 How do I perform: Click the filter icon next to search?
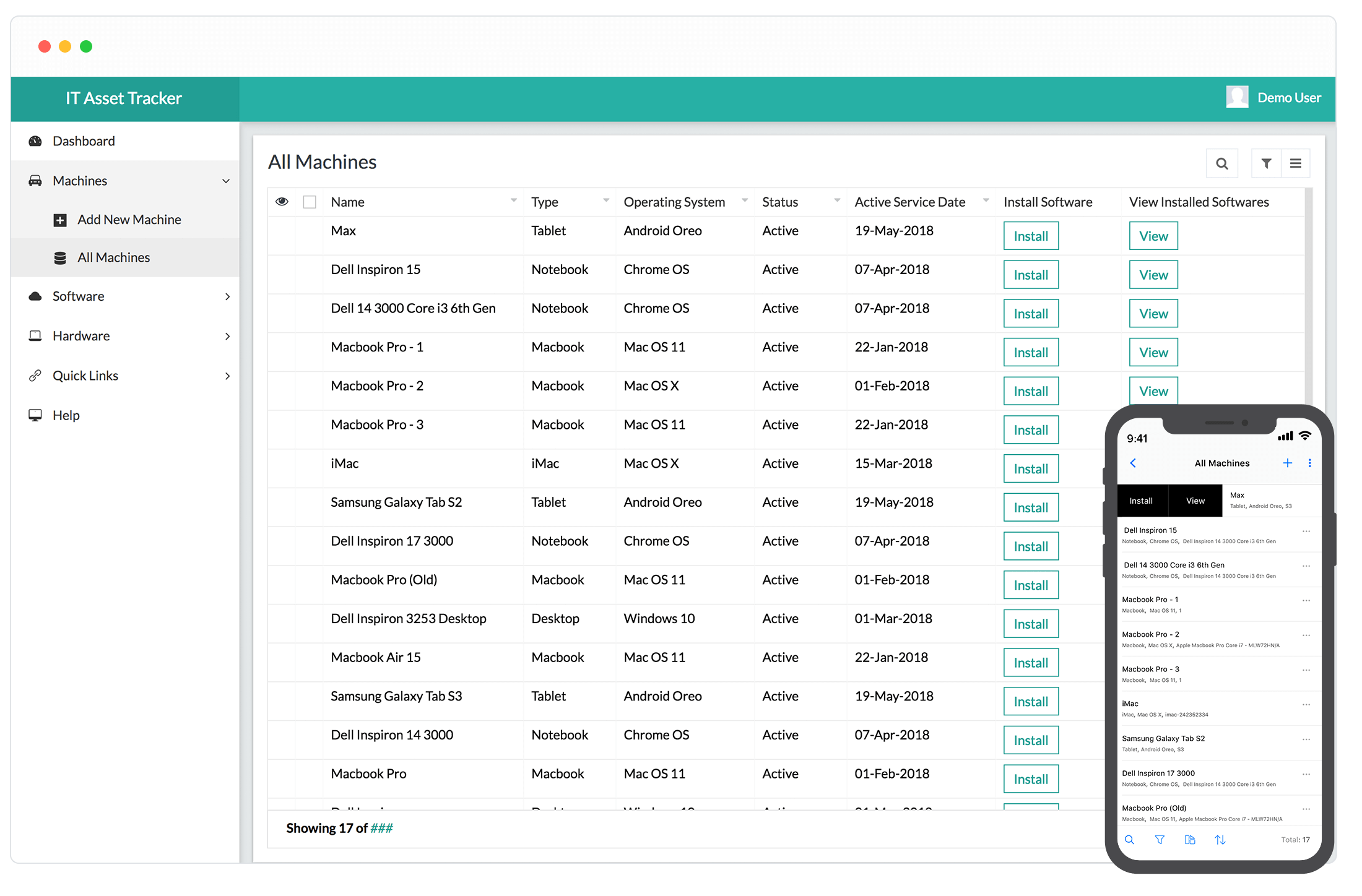coord(1266,163)
